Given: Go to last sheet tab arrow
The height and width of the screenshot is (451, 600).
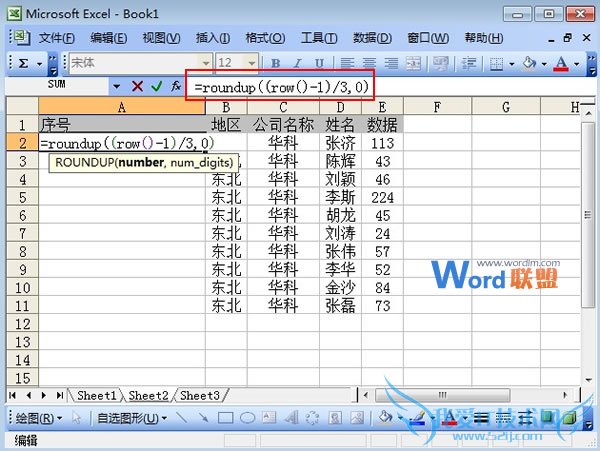Looking at the screenshot, I should click(x=60, y=395).
